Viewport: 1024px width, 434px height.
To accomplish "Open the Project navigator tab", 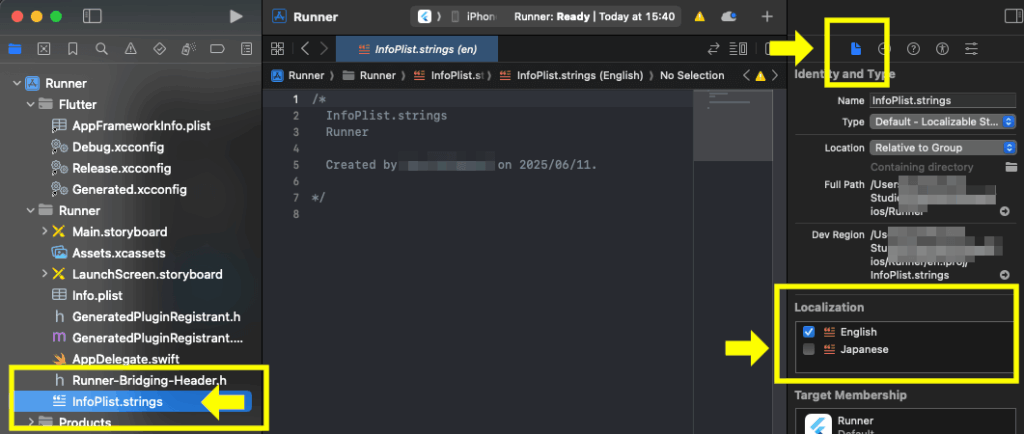I will [x=14, y=49].
